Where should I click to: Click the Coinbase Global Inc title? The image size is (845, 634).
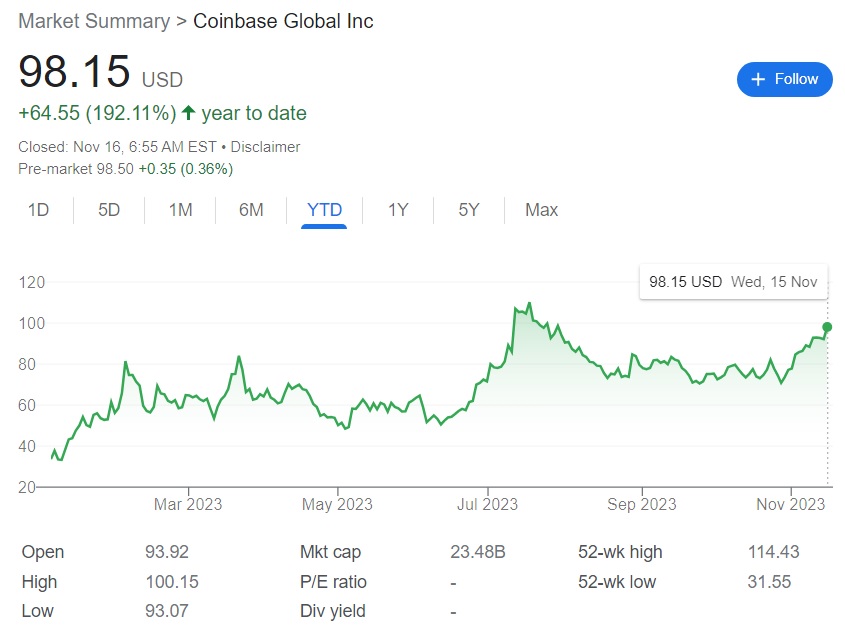[x=285, y=21]
